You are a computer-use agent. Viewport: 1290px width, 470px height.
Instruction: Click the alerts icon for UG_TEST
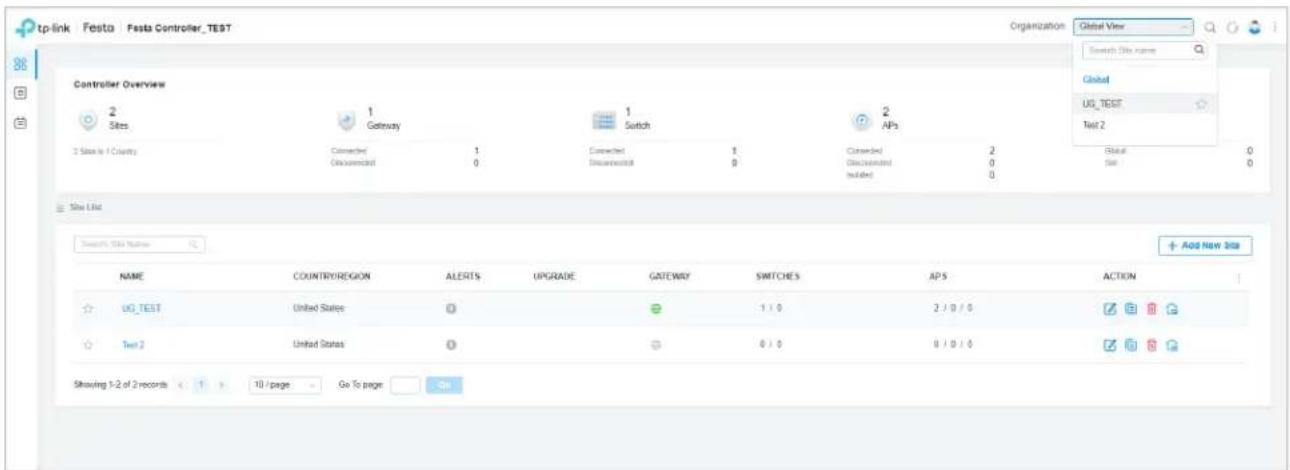click(452, 309)
